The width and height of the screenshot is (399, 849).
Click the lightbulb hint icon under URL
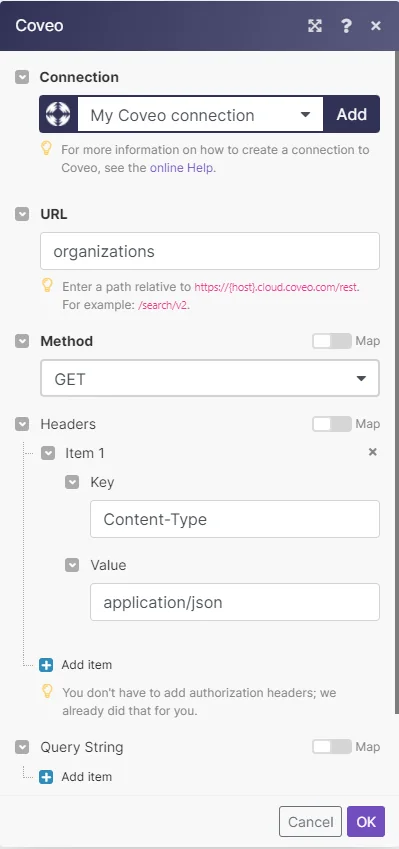click(x=48, y=285)
